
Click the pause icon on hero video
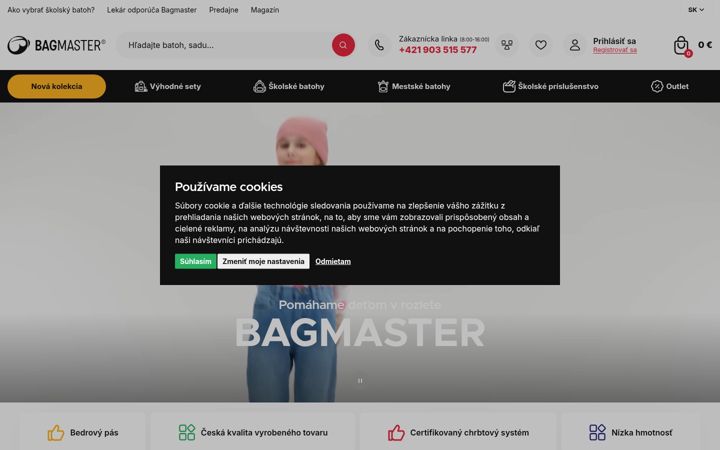(360, 381)
